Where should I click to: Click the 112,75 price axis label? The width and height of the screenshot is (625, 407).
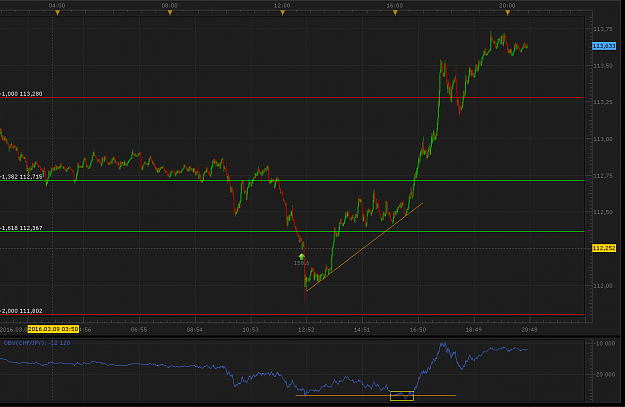pos(603,175)
